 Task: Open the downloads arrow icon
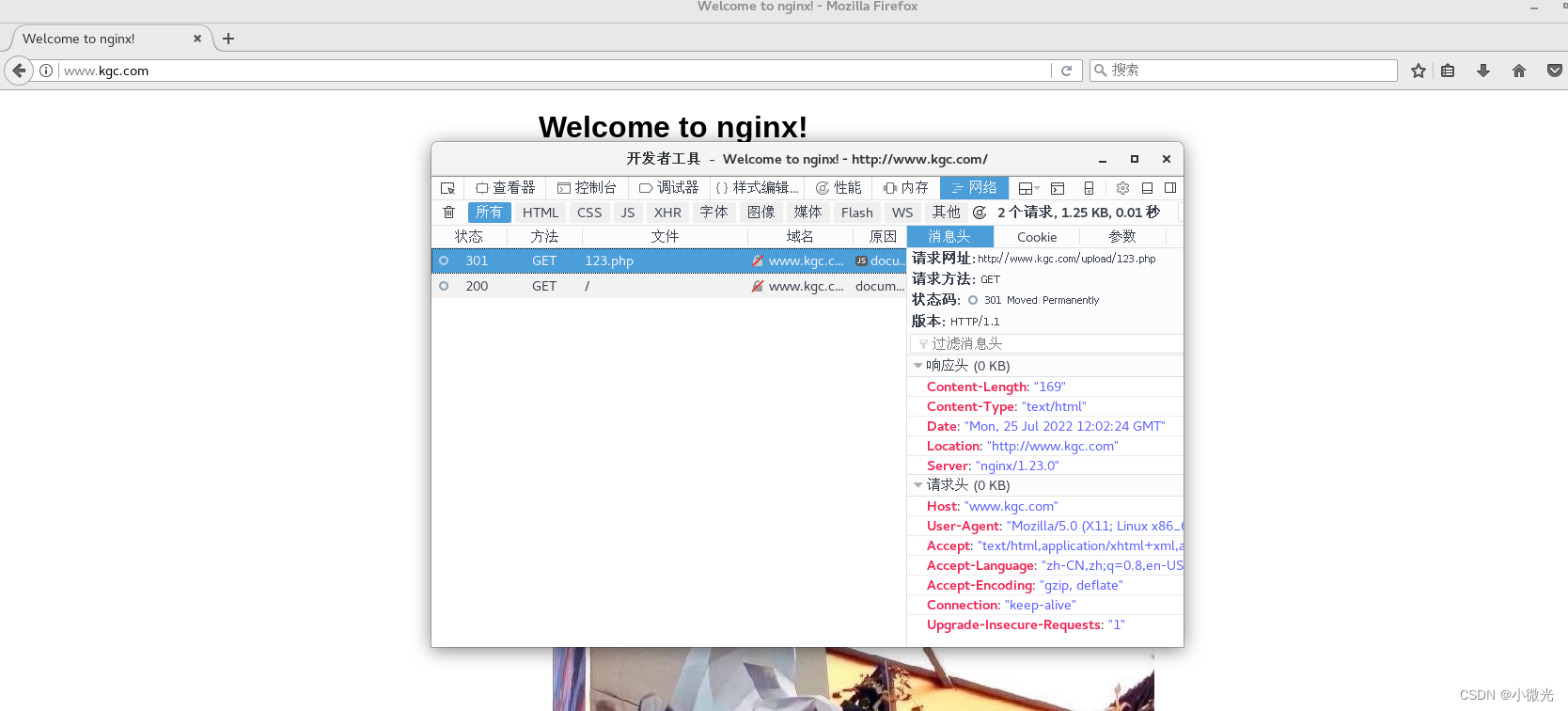[x=1483, y=71]
